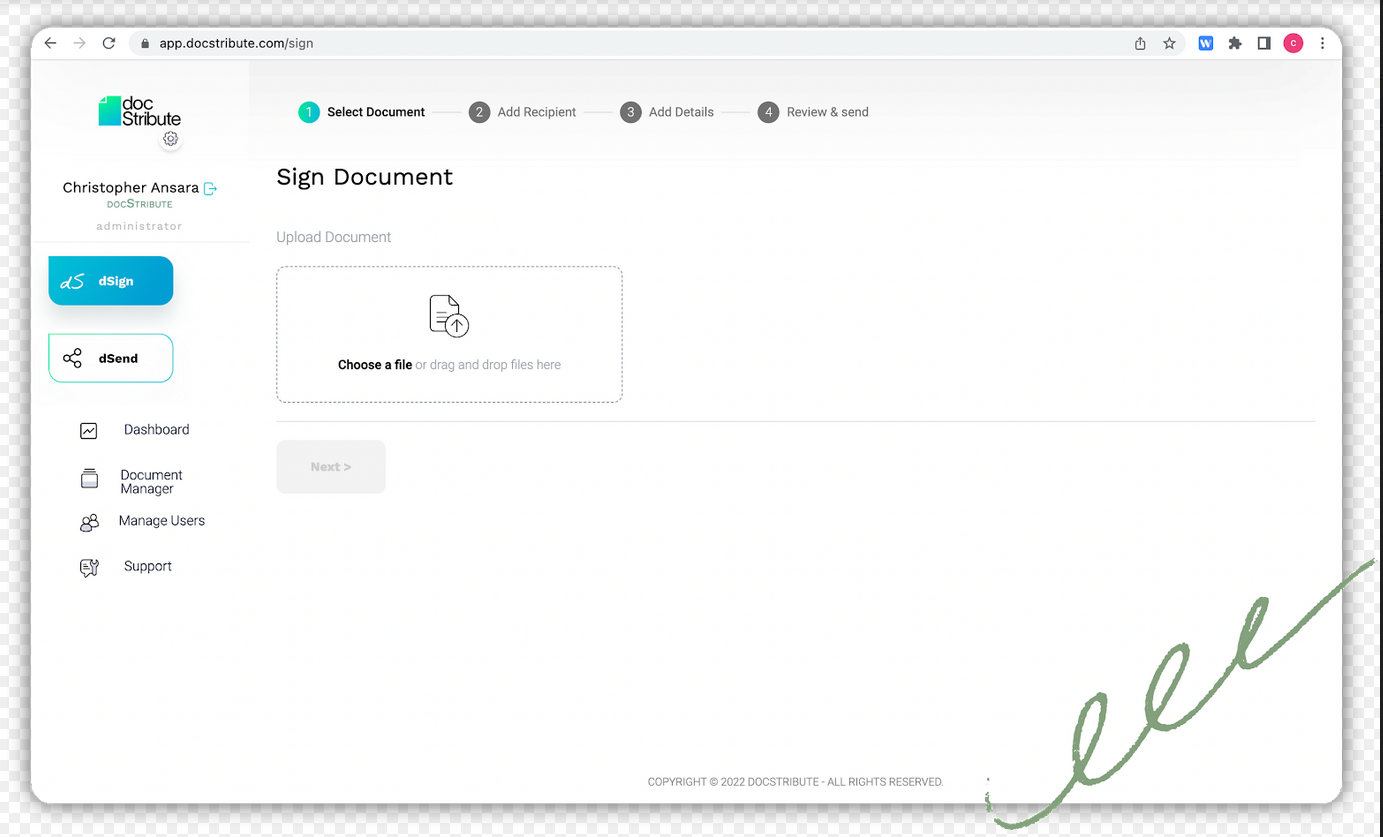Open the Extensions puzzle piece menu
Viewport: 1383px width, 837px height.
1235,43
